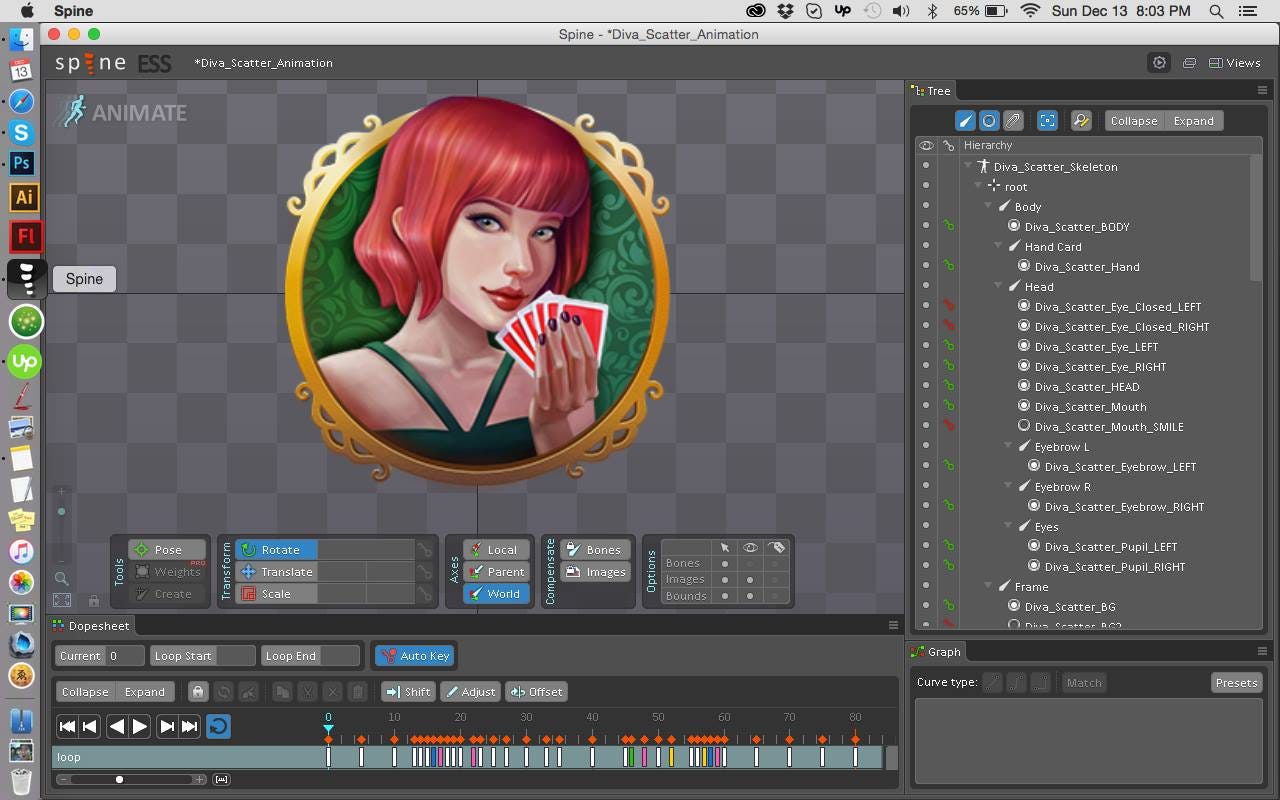Open Photoshop from the Dock
Screen dimensions: 1280x800
[x=21, y=163]
